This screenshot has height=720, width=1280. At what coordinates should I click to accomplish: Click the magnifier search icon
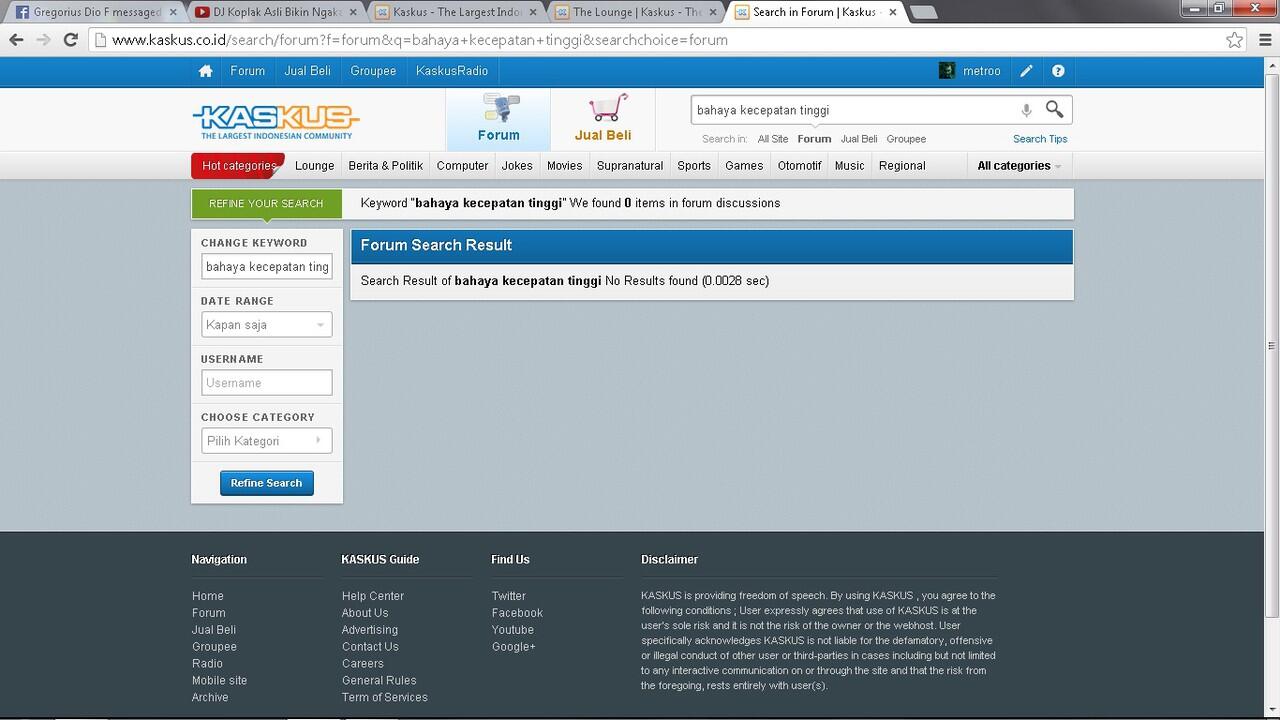click(1054, 109)
